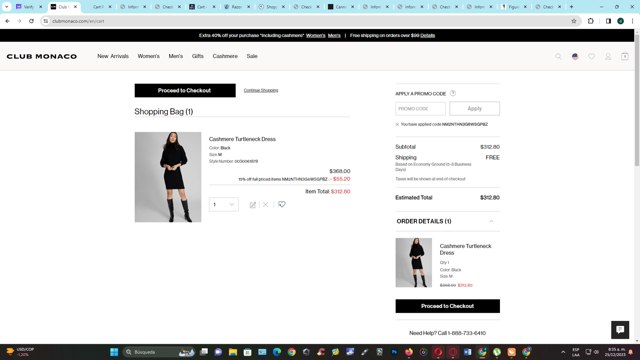Click large dress product image

coord(168,177)
